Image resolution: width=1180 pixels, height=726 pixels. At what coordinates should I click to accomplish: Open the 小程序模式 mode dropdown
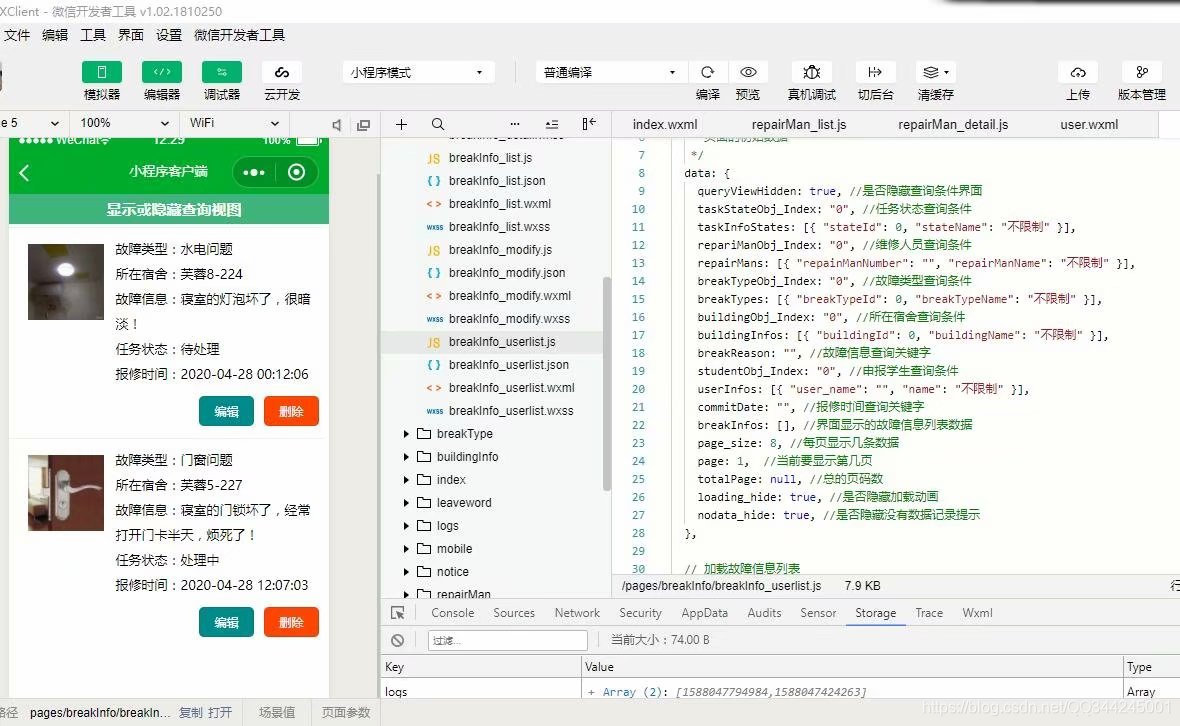[418, 72]
